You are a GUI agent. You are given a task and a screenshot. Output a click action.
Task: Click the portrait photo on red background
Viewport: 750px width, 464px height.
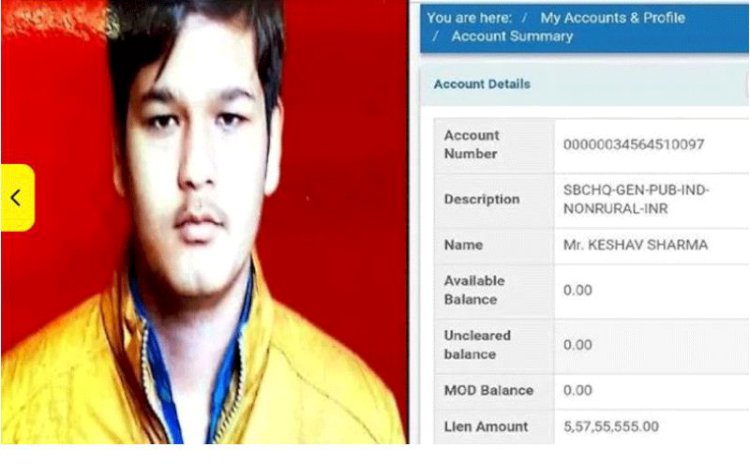click(205, 222)
